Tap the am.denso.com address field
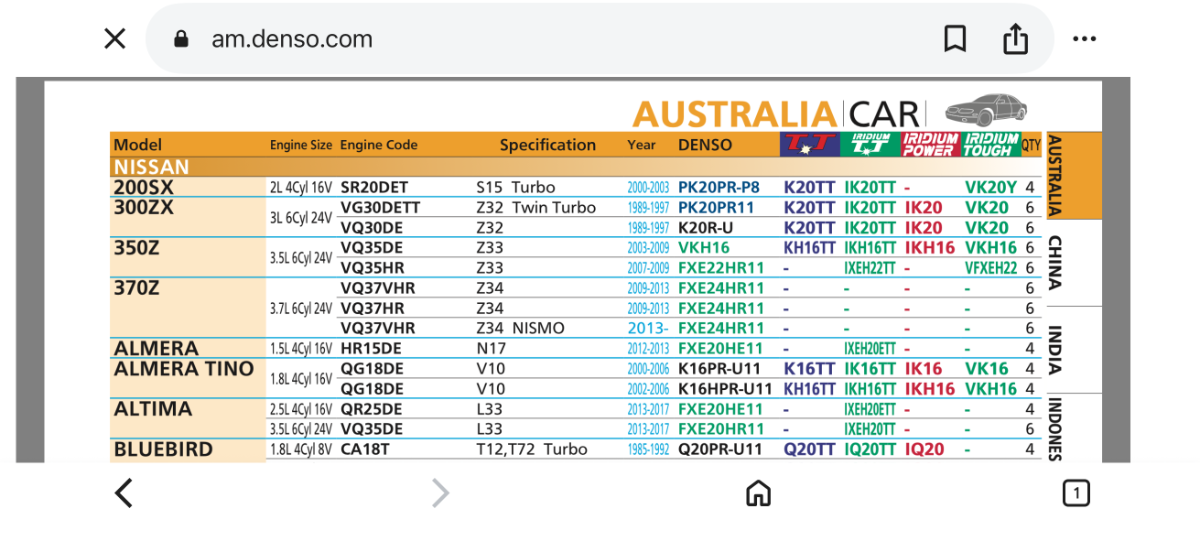 tap(292, 39)
